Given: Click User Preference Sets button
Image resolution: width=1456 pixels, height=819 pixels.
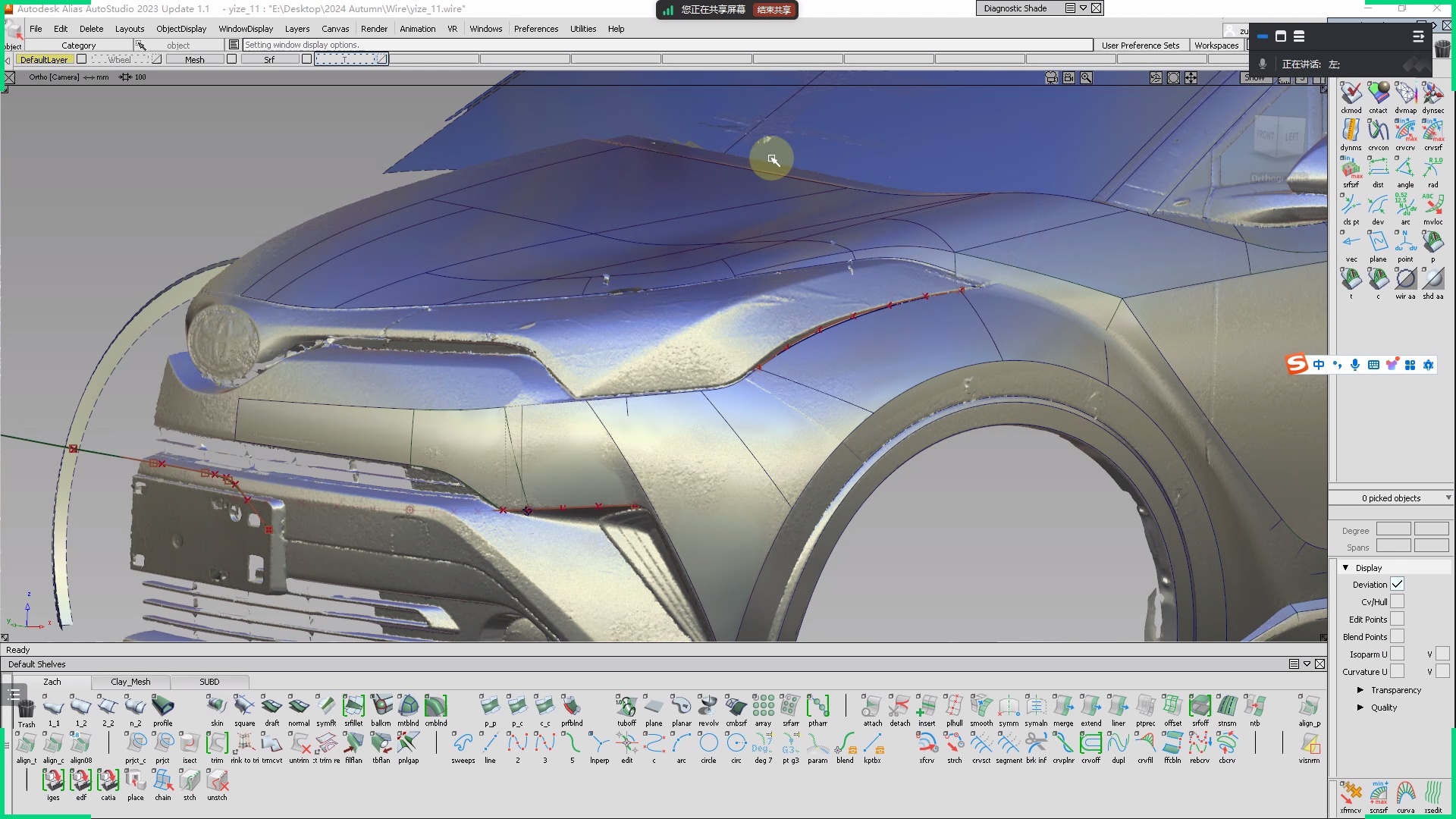Looking at the screenshot, I should tap(1140, 45).
